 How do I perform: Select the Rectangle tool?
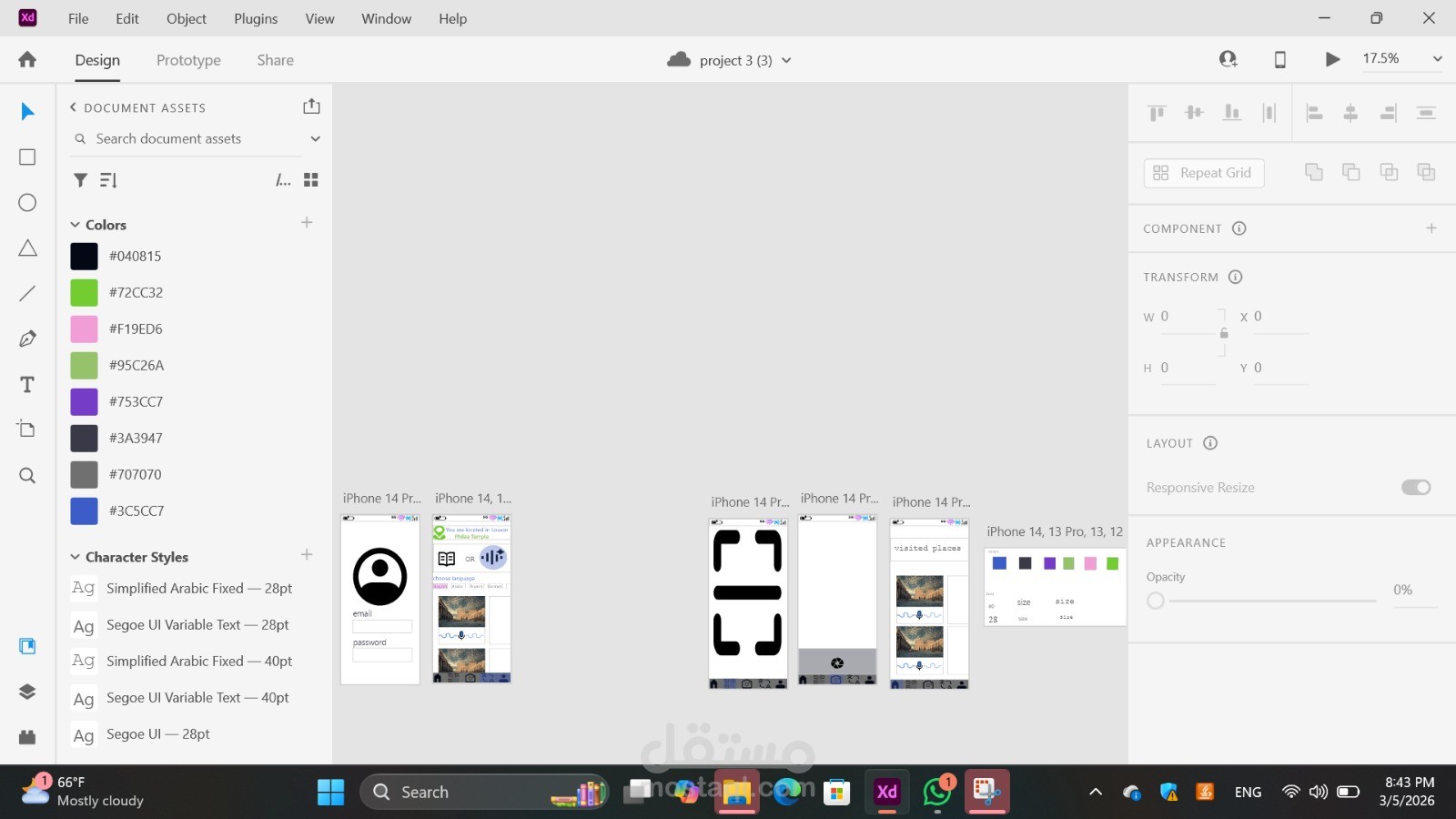click(27, 157)
